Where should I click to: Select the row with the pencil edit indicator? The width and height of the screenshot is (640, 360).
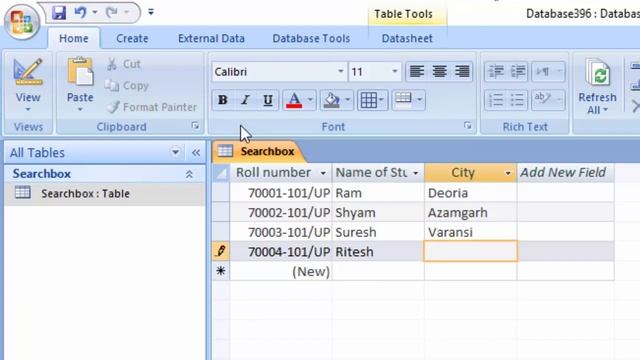221,251
